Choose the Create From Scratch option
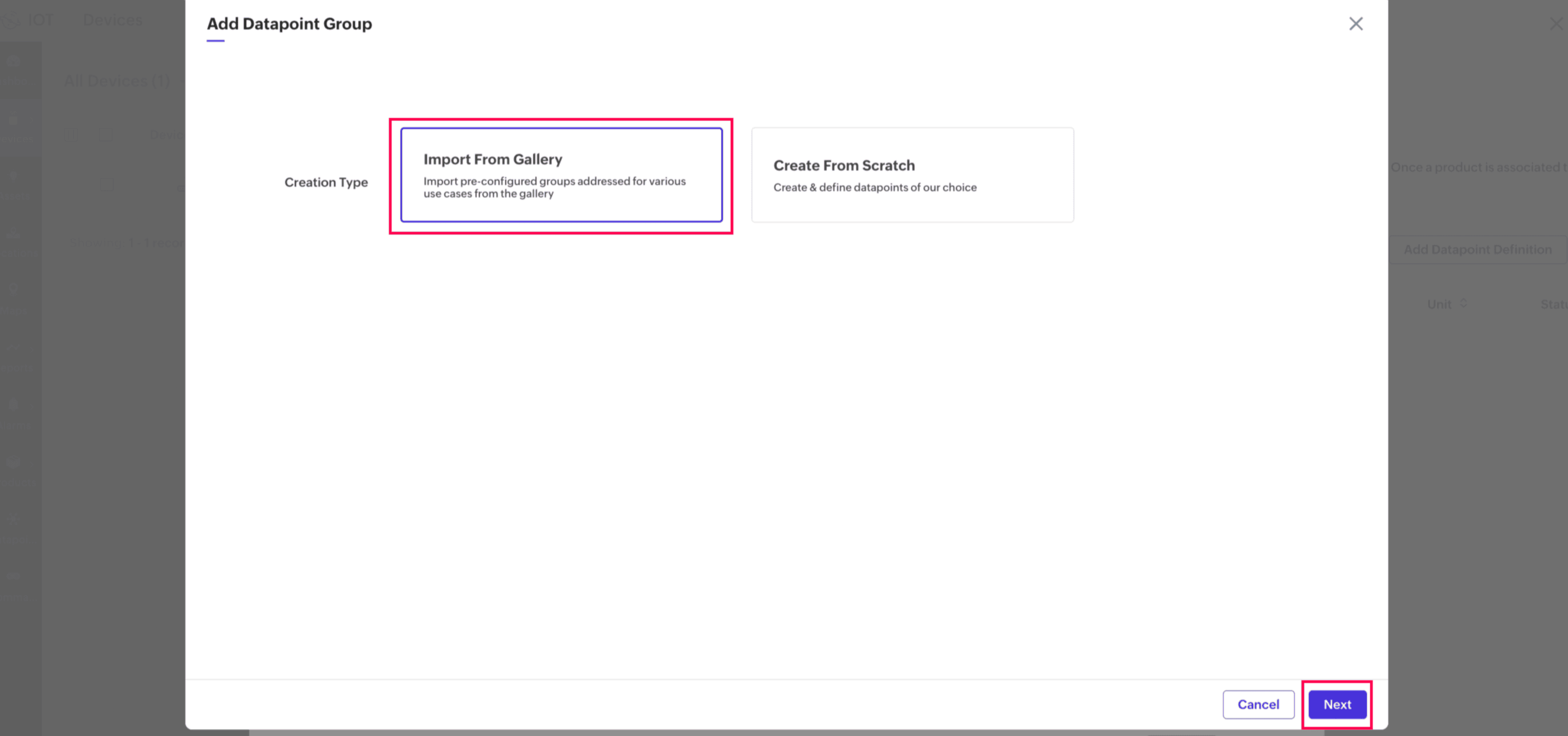The image size is (1568, 736). pyautogui.click(x=912, y=175)
